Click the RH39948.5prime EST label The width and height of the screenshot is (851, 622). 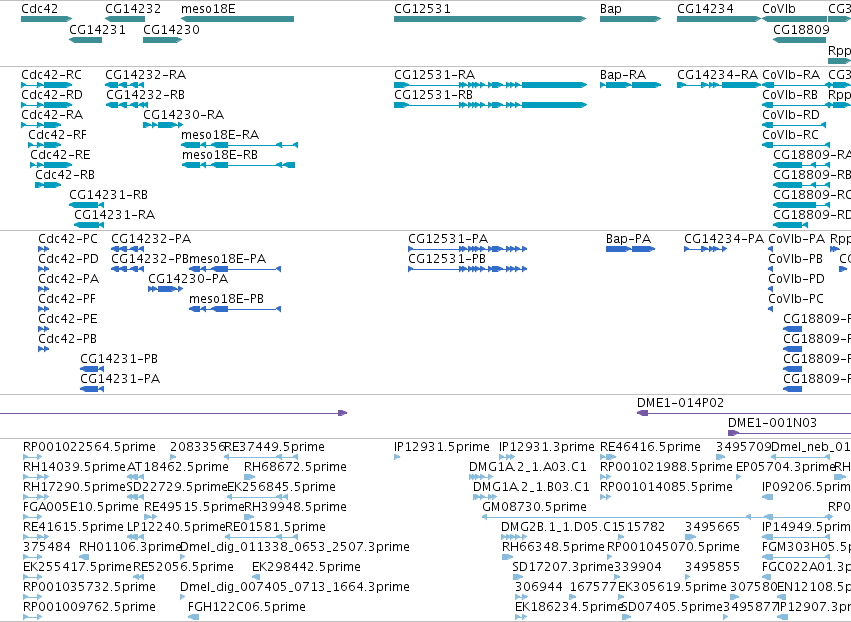[x=295, y=507]
